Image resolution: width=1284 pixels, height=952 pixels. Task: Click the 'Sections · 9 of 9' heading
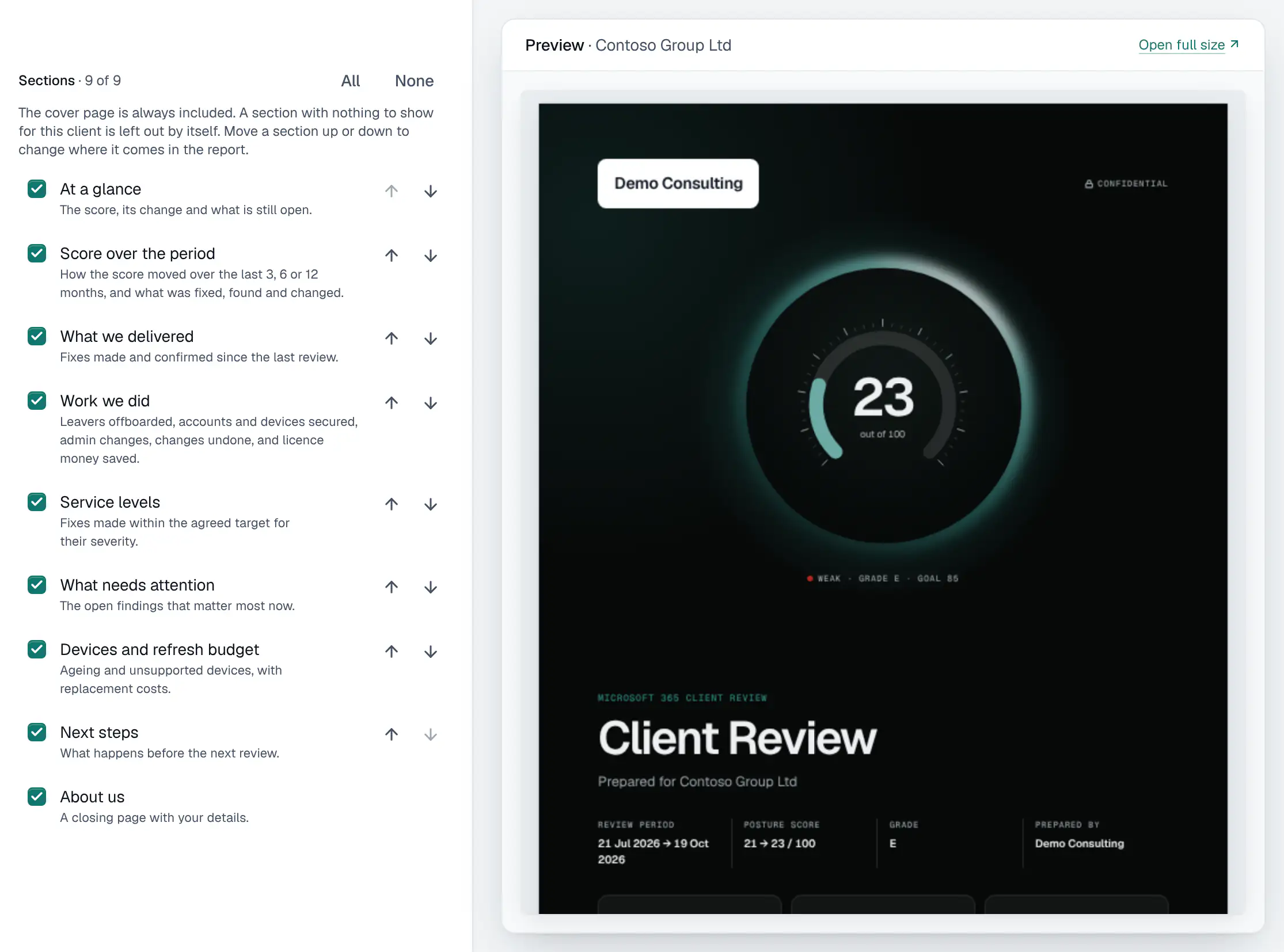[70, 81]
